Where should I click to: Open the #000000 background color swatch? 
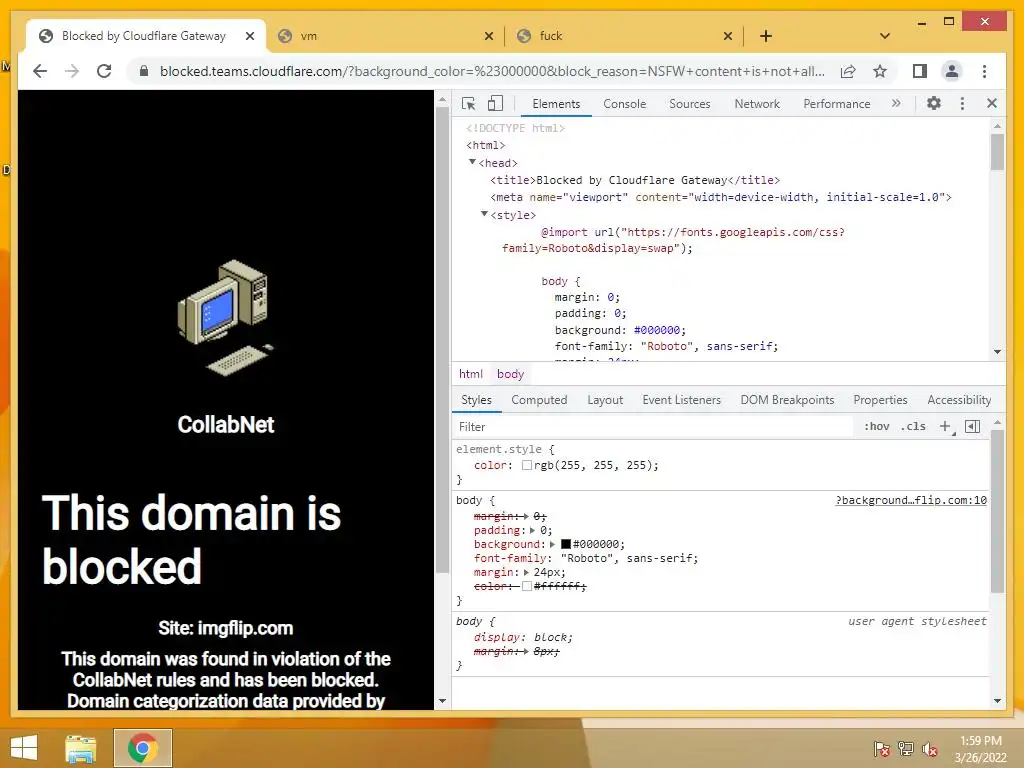coord(566,544)
